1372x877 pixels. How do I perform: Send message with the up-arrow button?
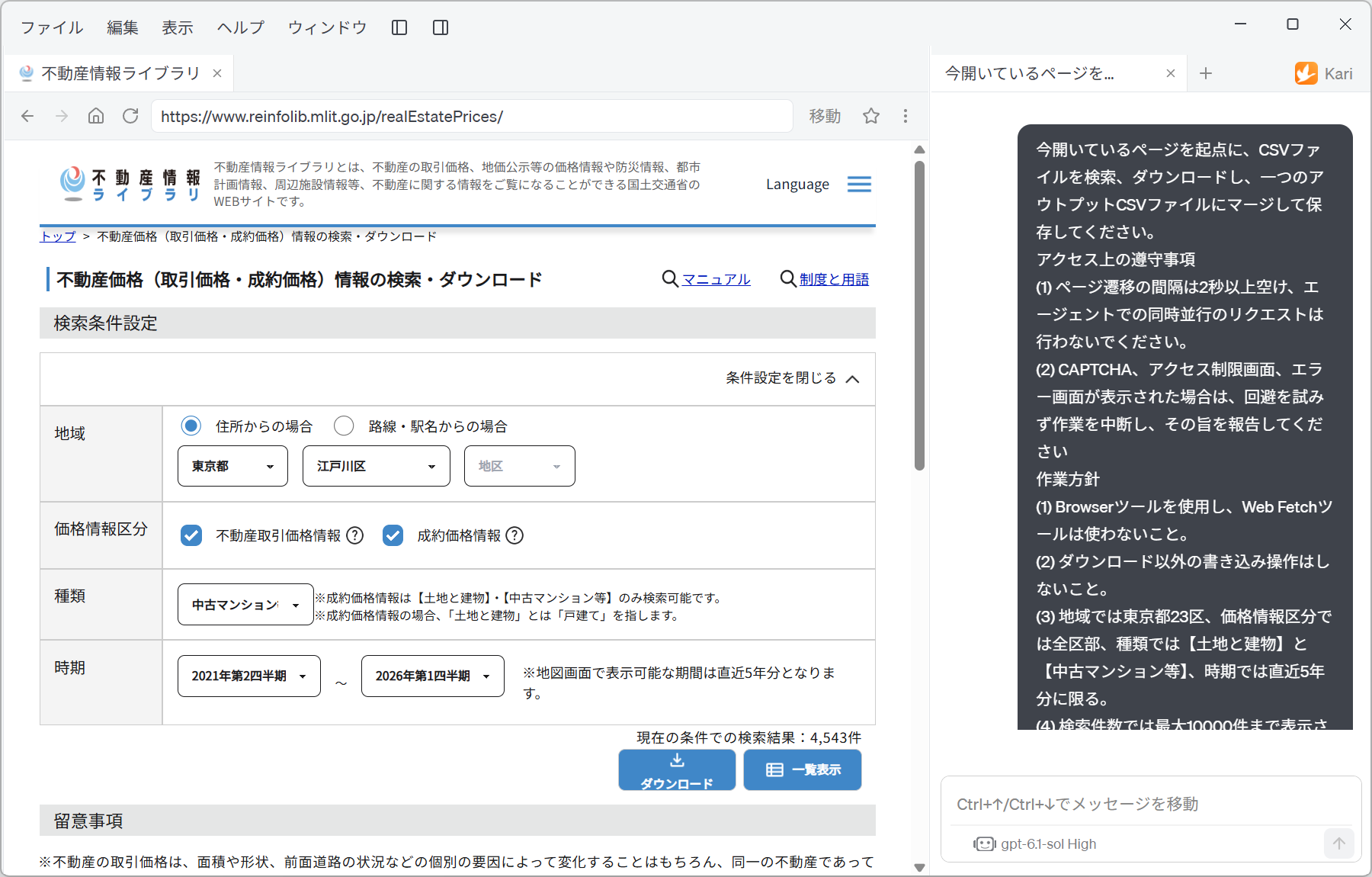click(x=1339, y=843)
